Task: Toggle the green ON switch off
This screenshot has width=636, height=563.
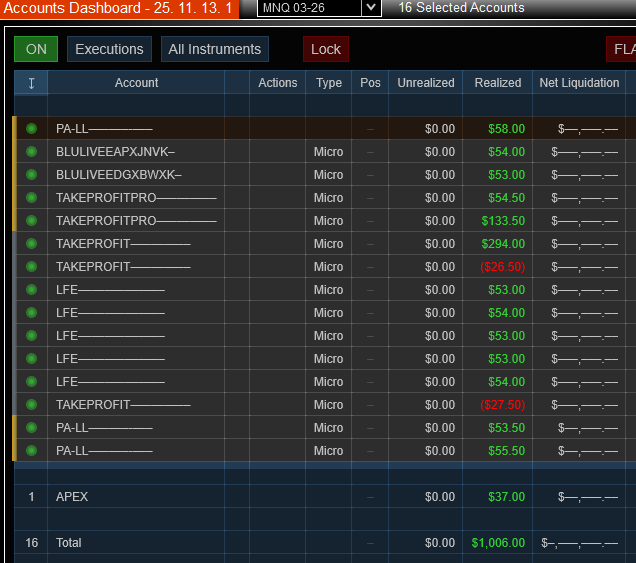Action: point(36,49)
